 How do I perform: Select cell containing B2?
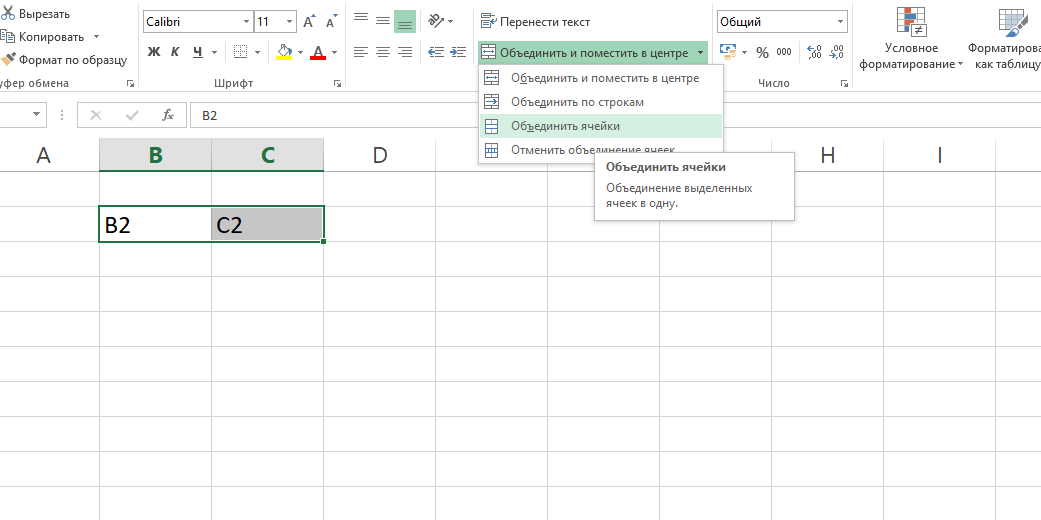tap(155, 224)
